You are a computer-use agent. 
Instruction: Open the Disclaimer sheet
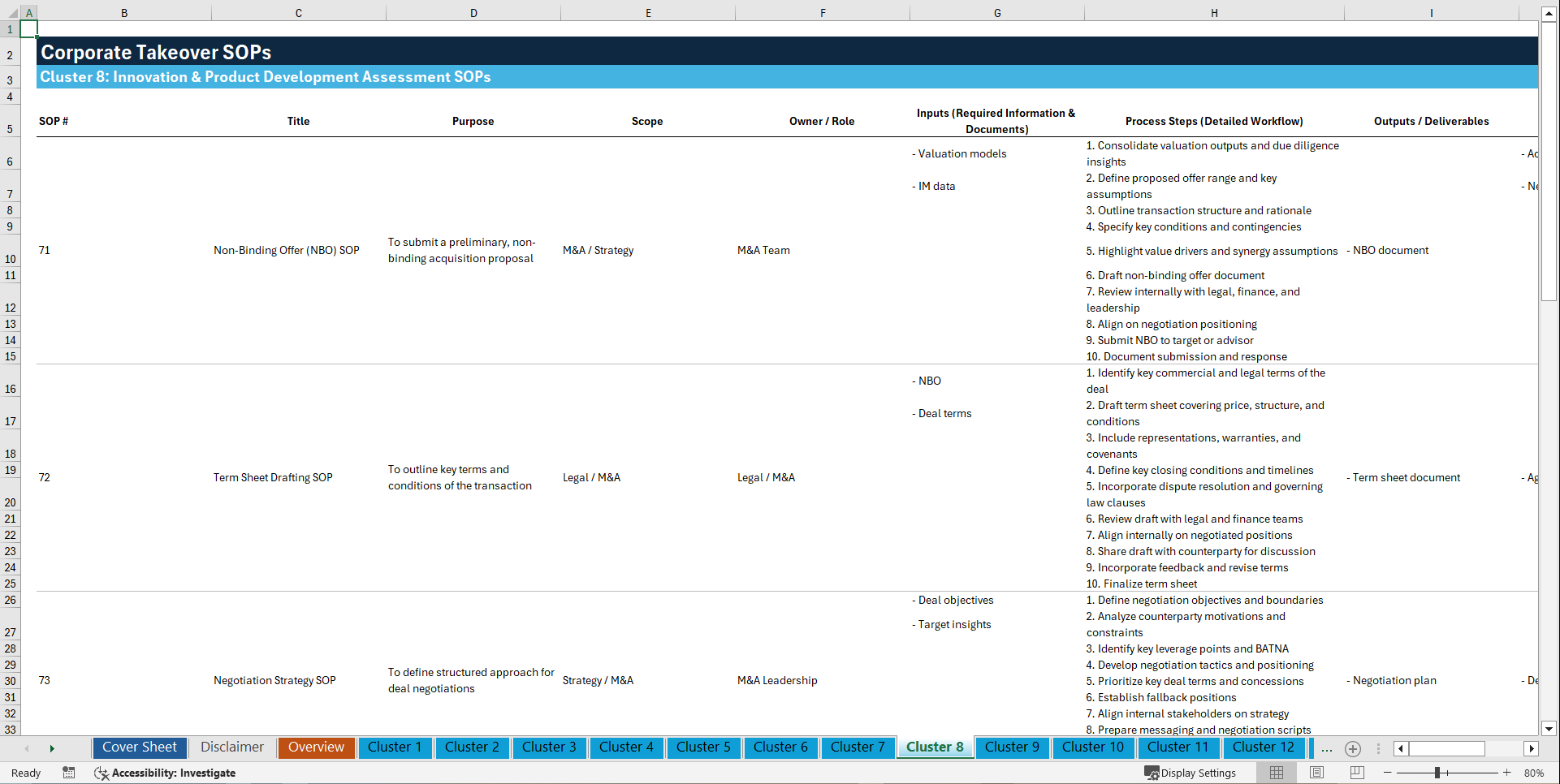pyautogui.click(x=231, y=747)
